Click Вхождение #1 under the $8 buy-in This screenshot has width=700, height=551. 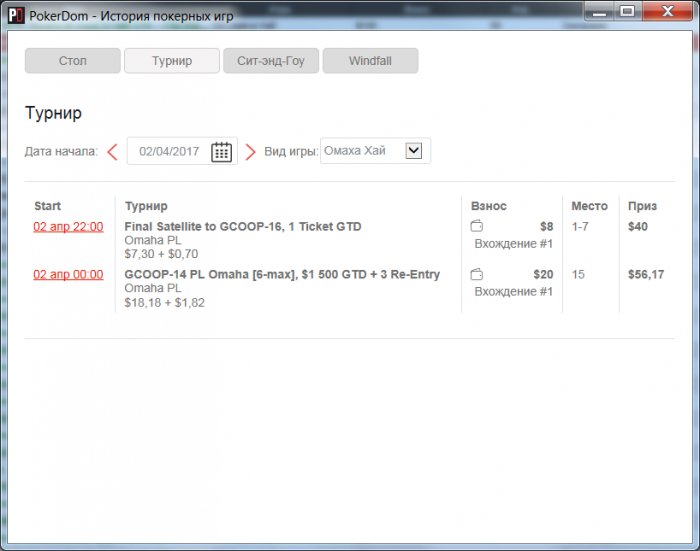[513, 244]
